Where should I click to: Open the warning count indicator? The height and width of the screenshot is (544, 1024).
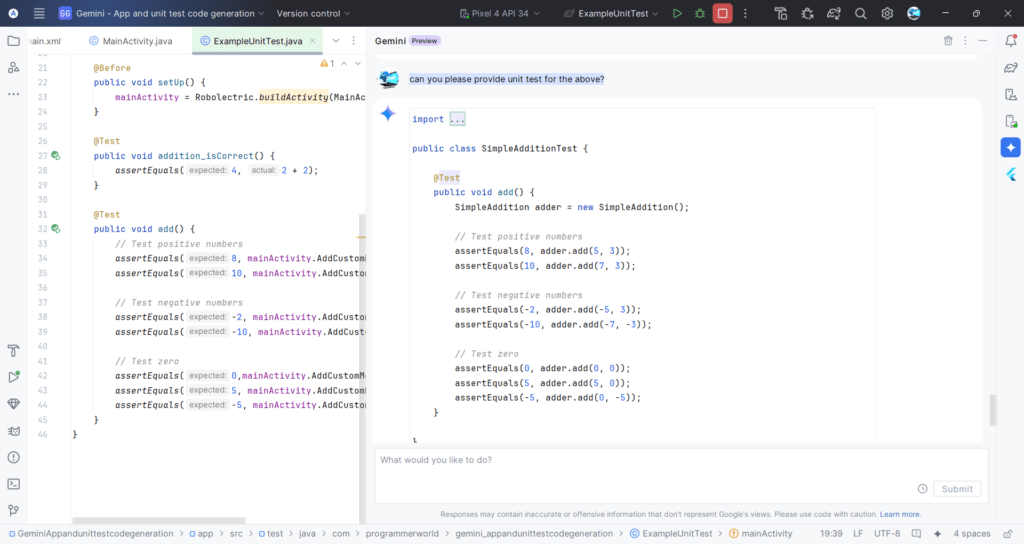click(x=327, y=63)
